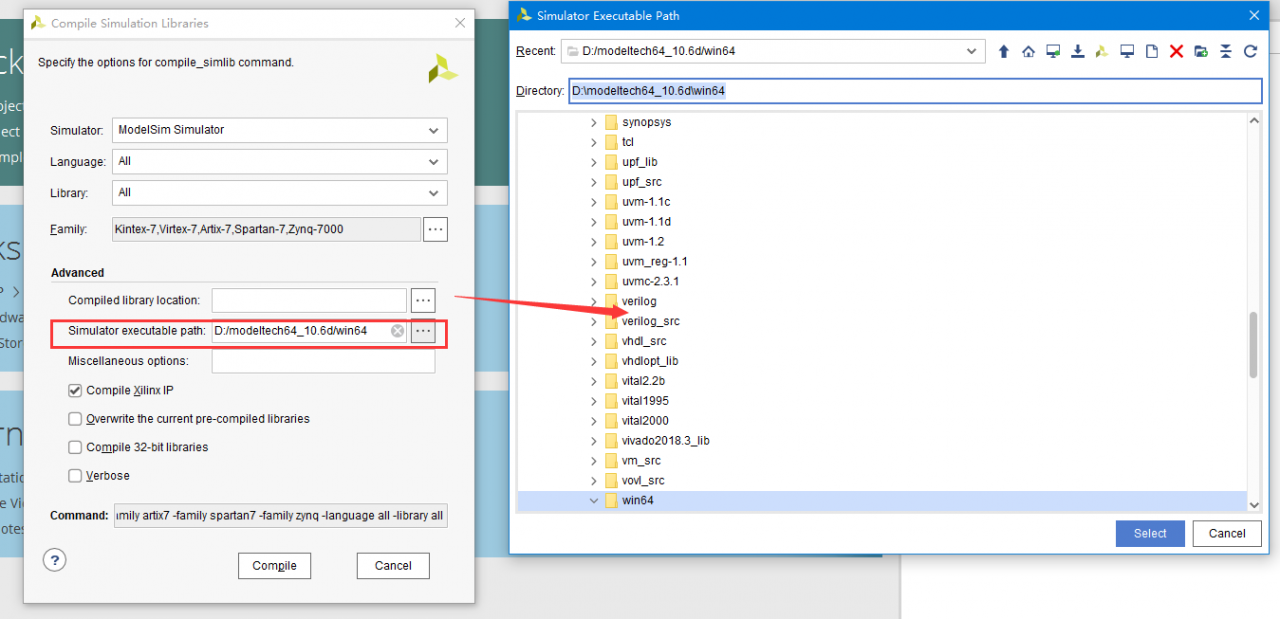
Task: Click the folder icon beside win64
Action: point(610,501)
